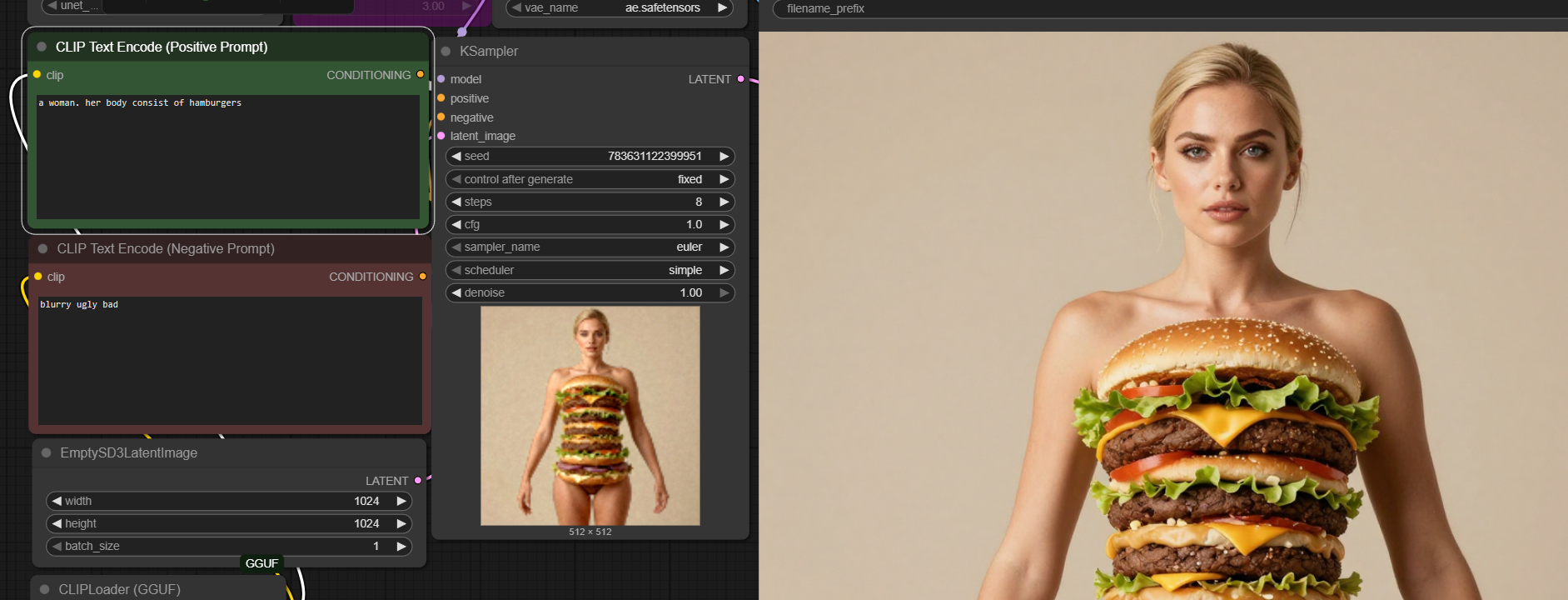The width and height of the screenshot is (1568, 600).
Task: Collapse the KSampler node using its title dot
Action: tap(446, 51)
